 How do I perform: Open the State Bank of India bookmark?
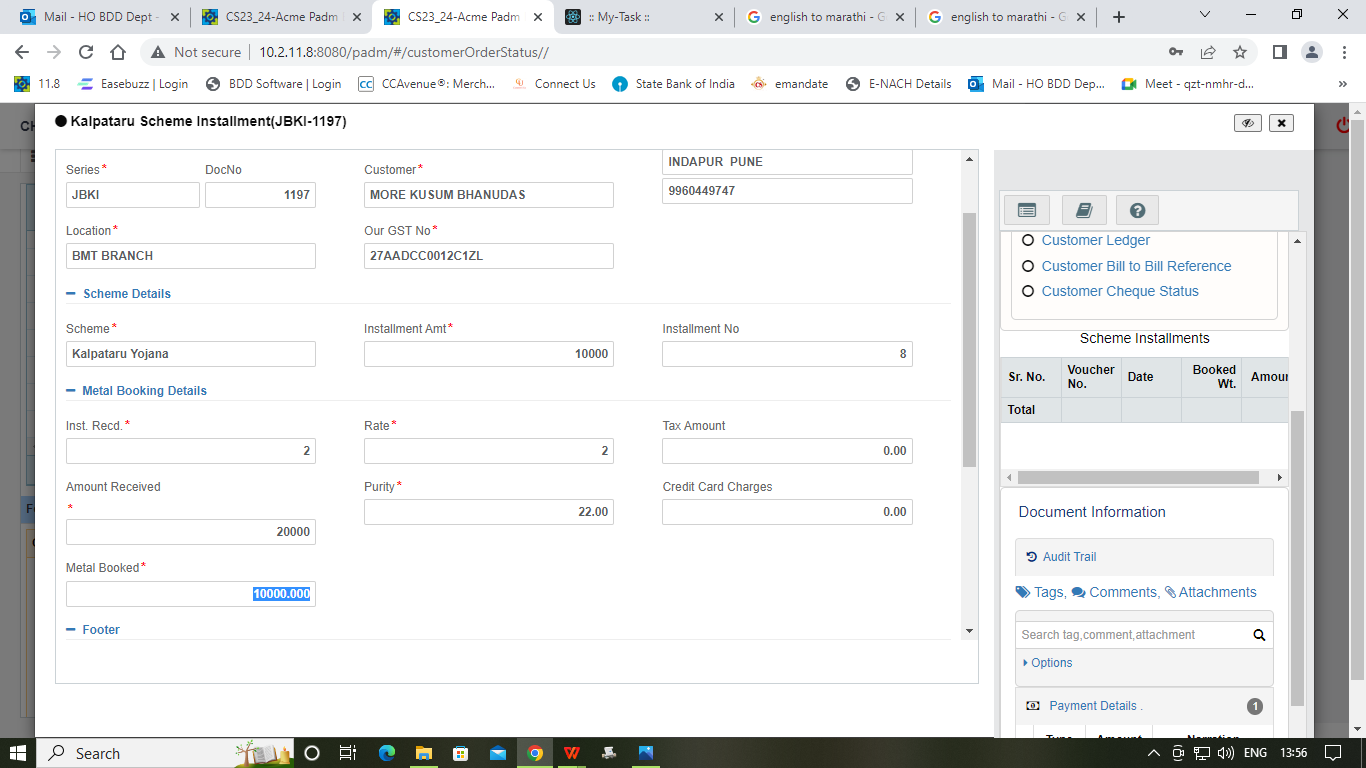click(x=673, y=84)
